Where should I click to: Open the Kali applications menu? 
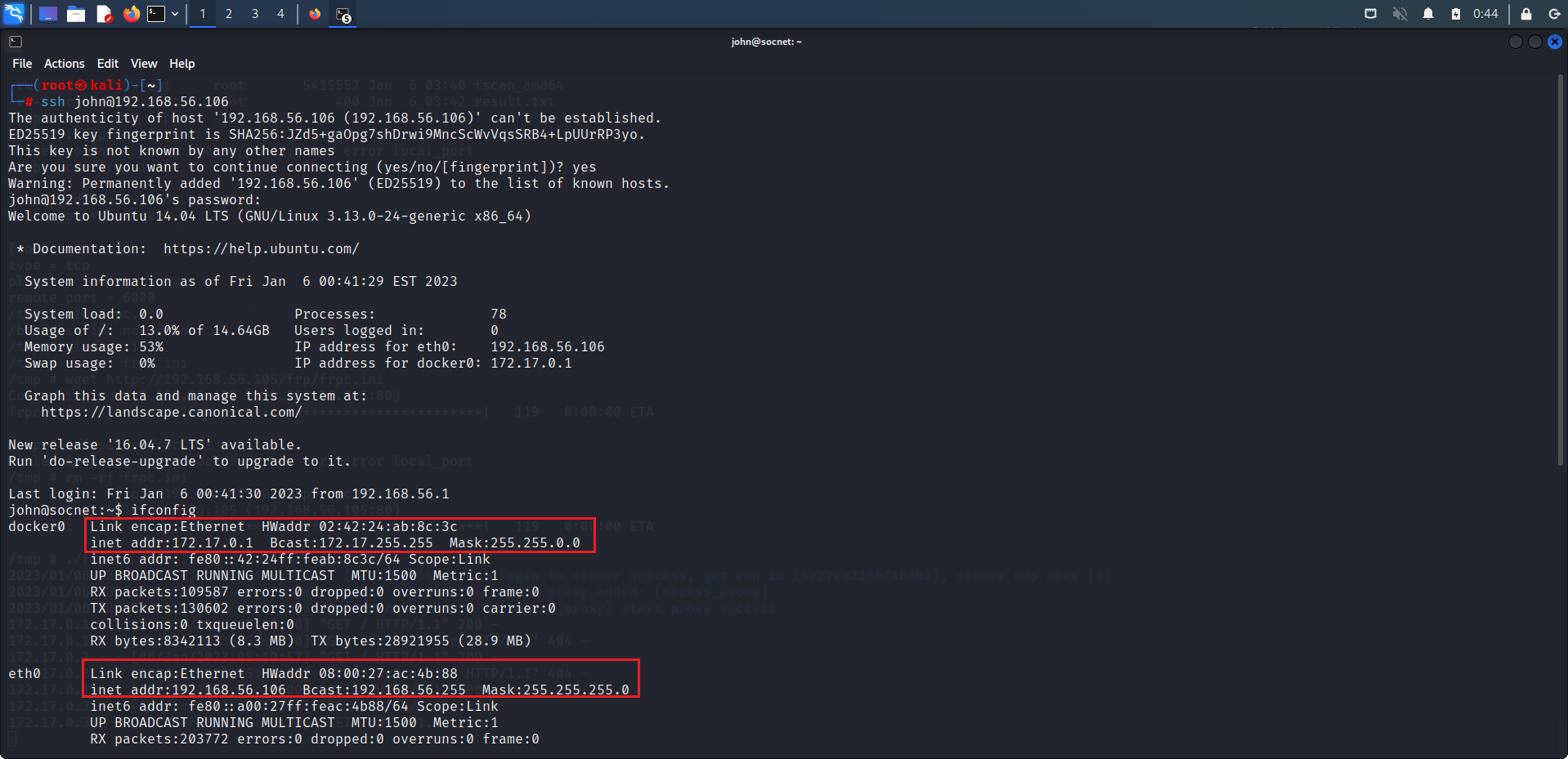tap(14, 13)
